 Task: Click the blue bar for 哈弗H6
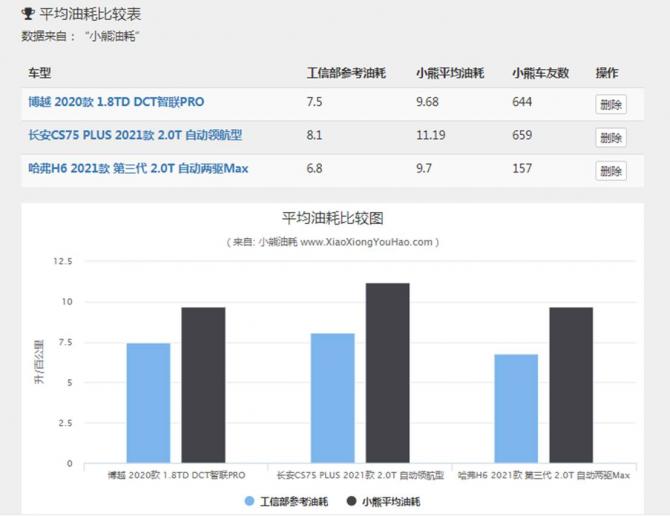click(516, 408)
